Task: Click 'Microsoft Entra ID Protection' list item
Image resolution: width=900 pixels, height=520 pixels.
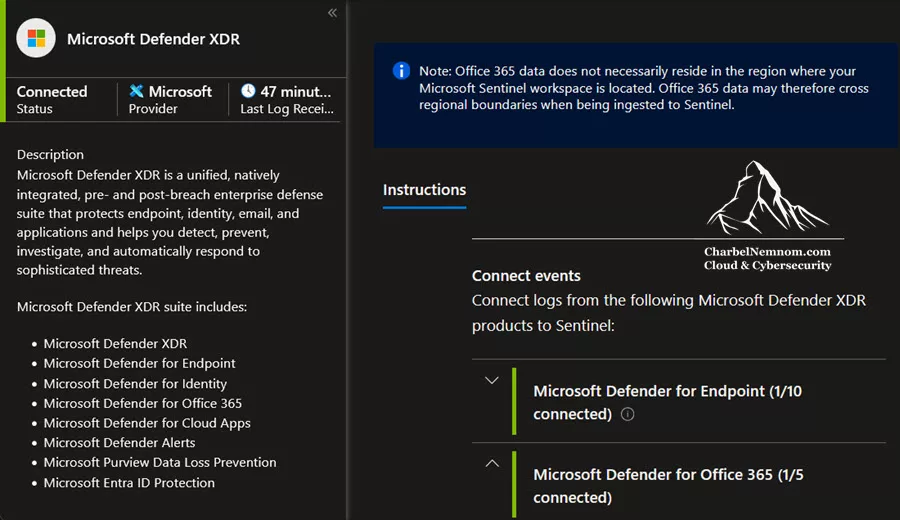Action: [129, 483]
